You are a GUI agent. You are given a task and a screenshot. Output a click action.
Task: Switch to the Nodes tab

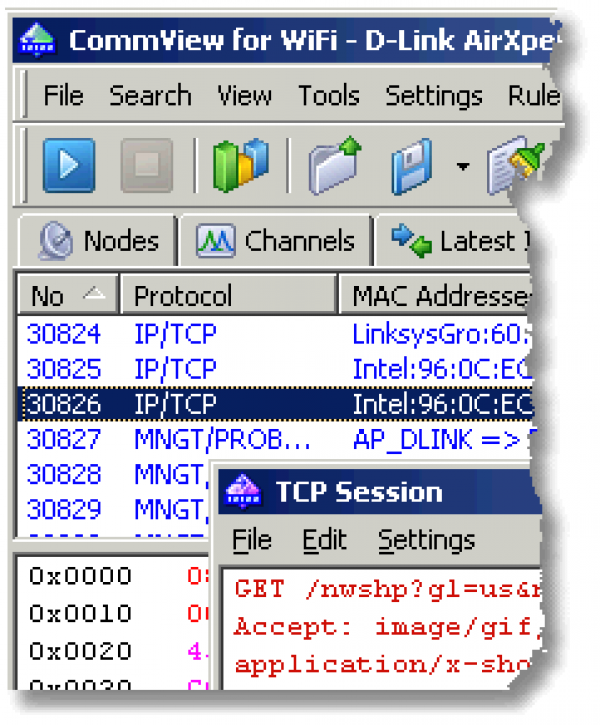98,240
